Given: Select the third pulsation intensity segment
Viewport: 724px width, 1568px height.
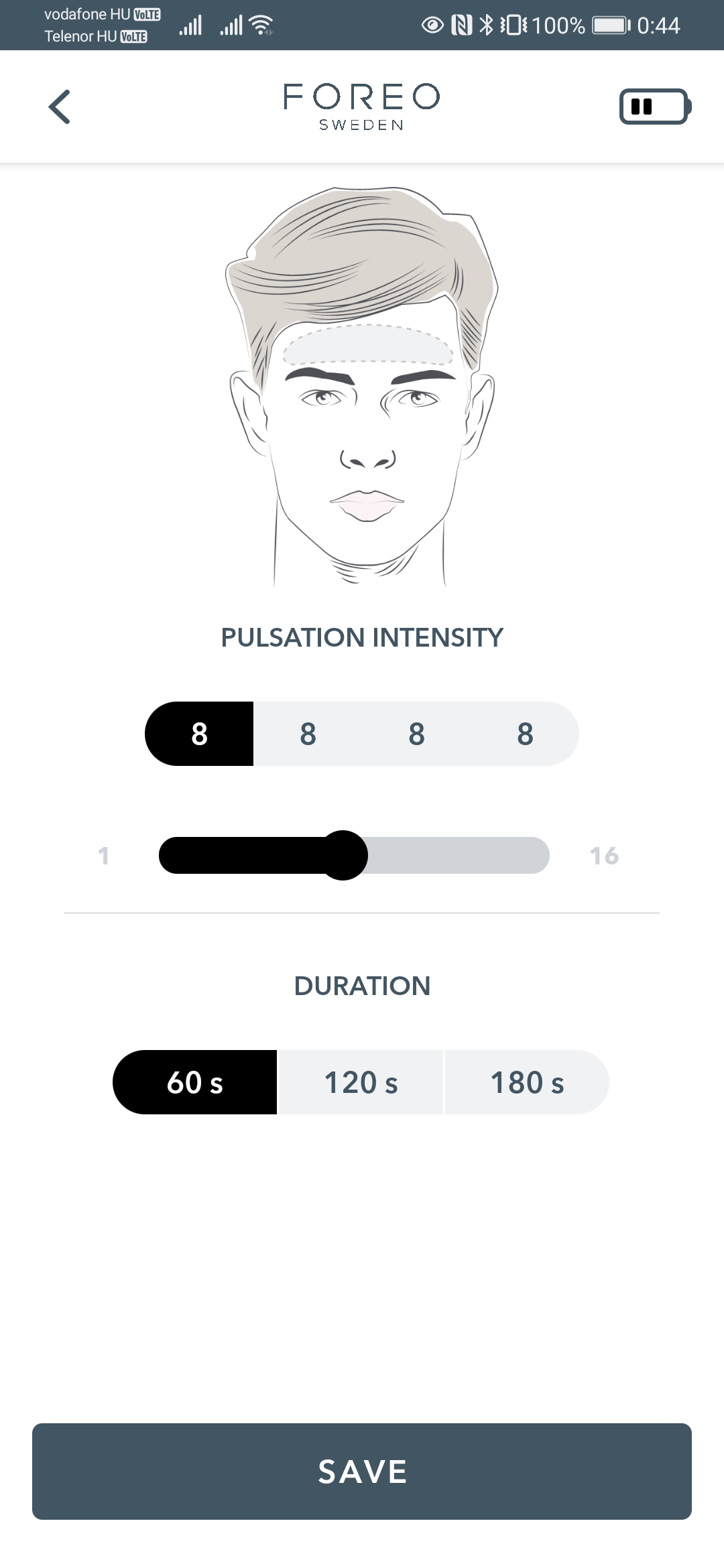Looking at the screenshot, I should point(416,734).
